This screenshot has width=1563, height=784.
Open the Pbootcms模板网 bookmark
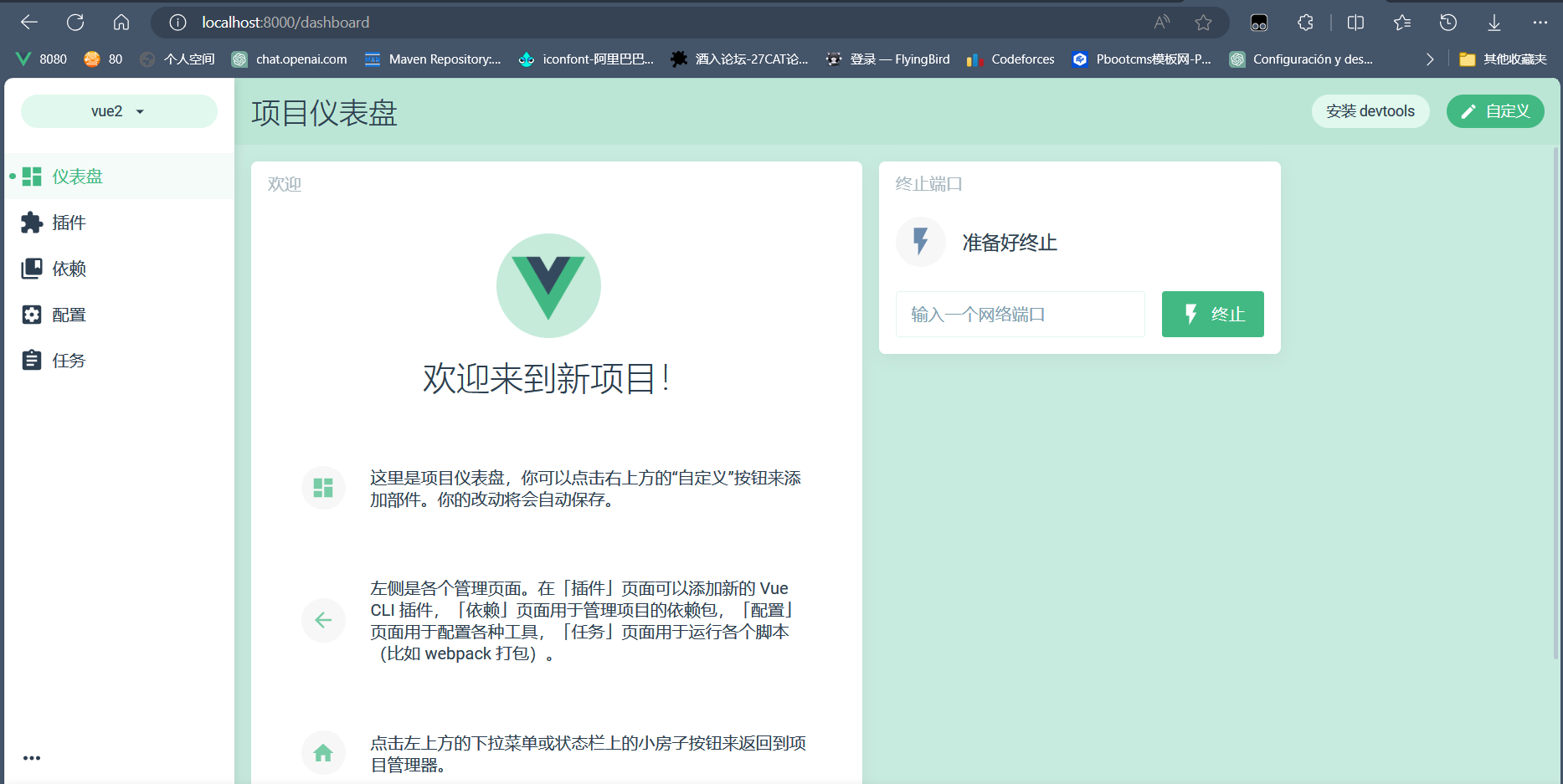click(1141, 59)
